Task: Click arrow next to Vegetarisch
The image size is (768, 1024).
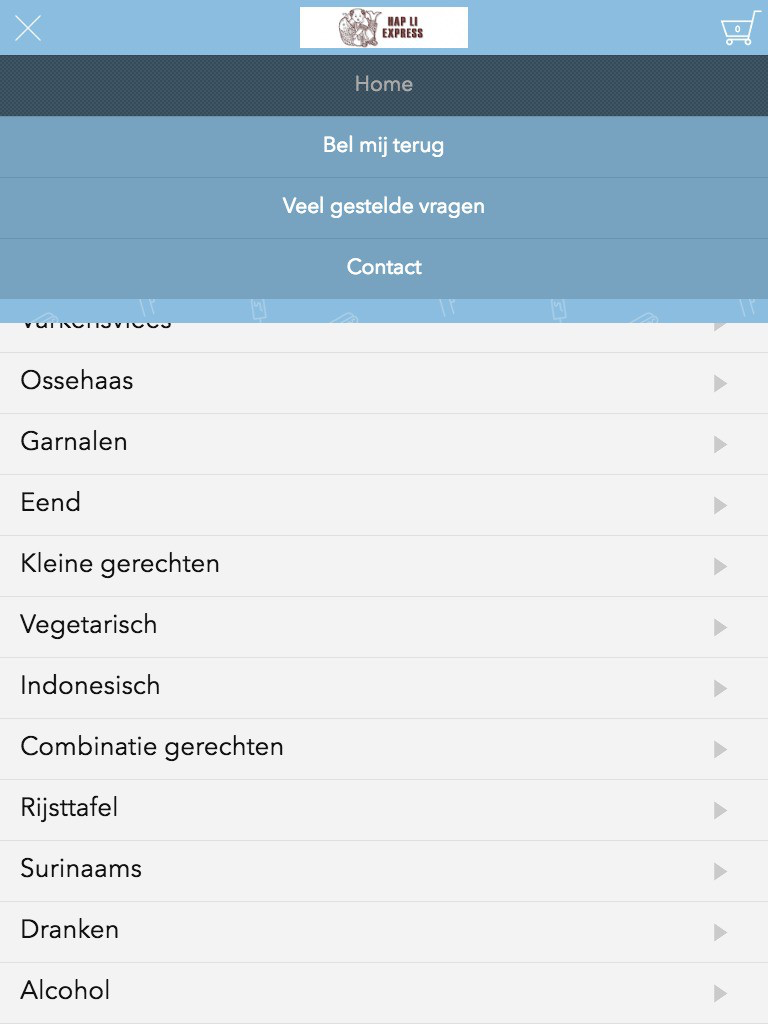Action: [720, 627]
